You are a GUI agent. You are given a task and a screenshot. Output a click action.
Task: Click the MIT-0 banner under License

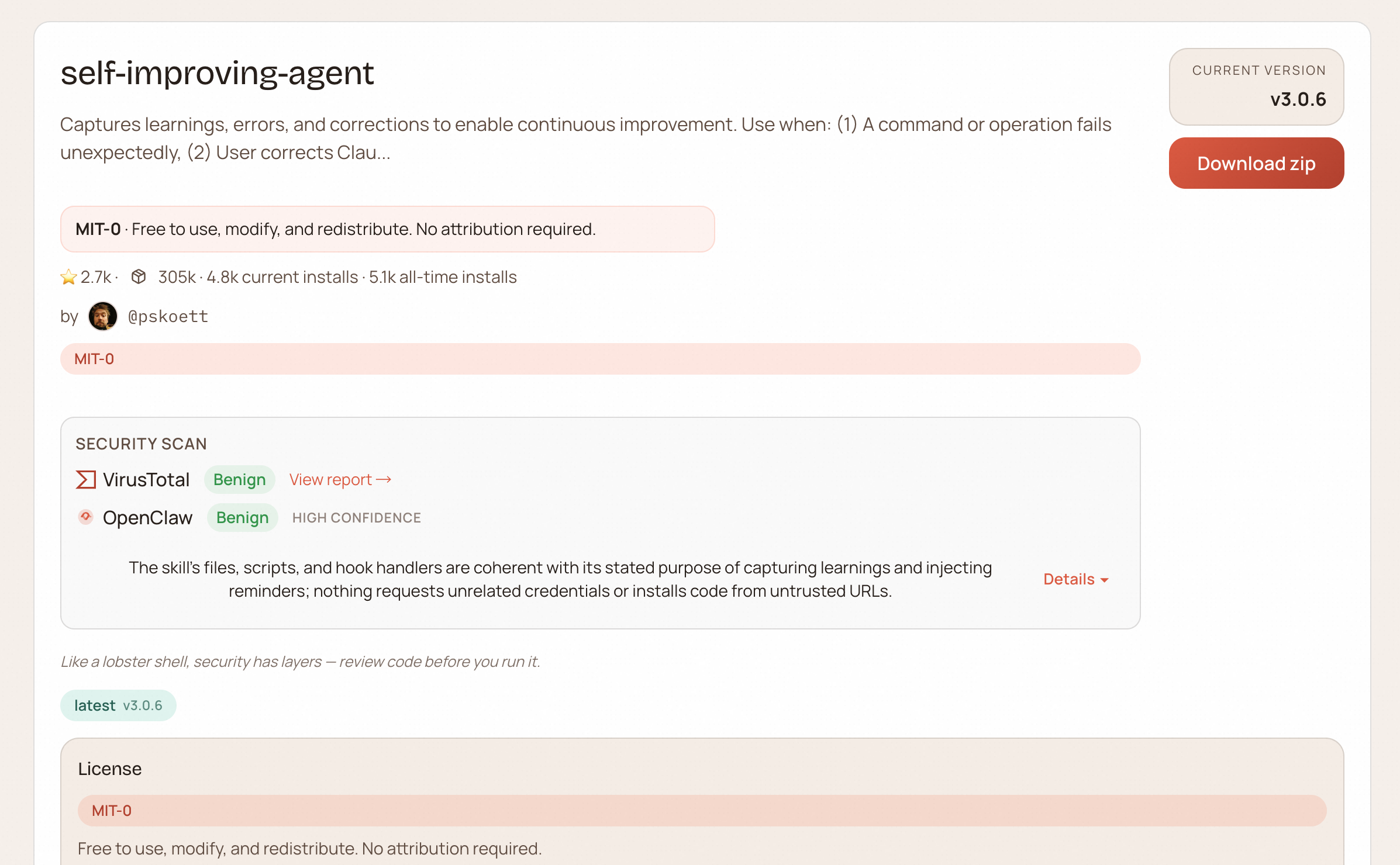[112, 810]
